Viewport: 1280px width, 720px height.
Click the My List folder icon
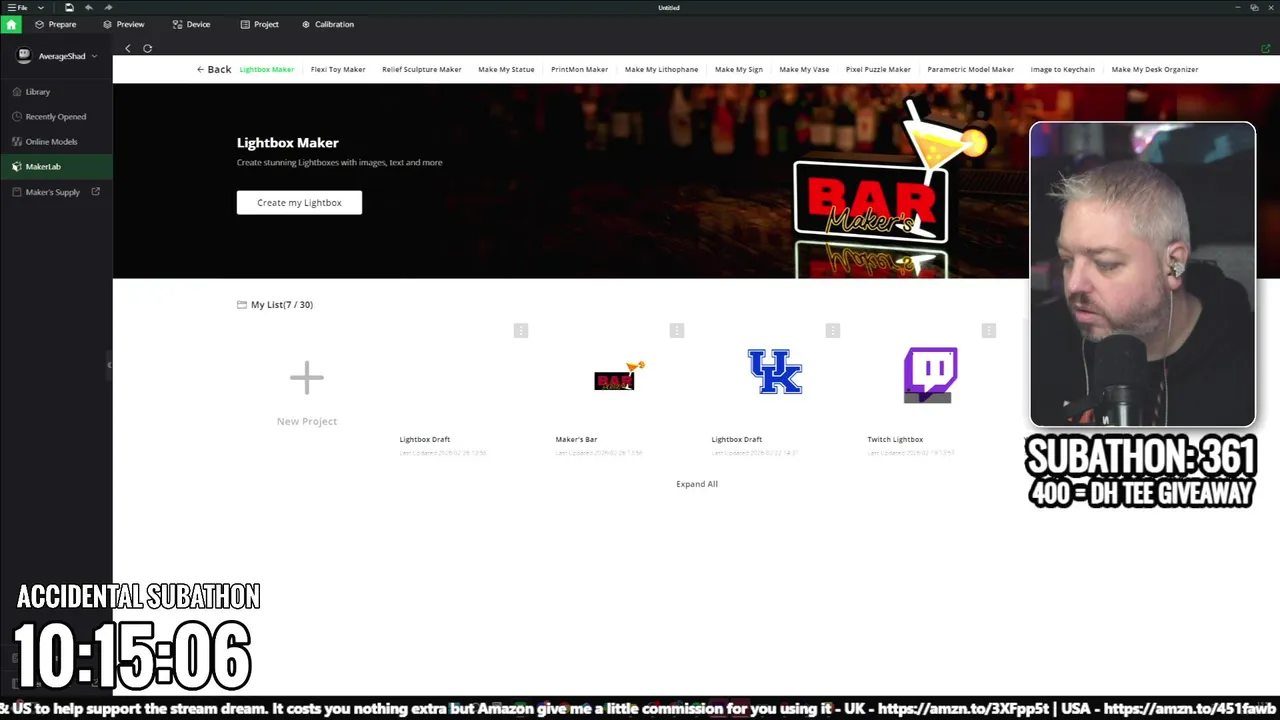(x=242, y=305)
